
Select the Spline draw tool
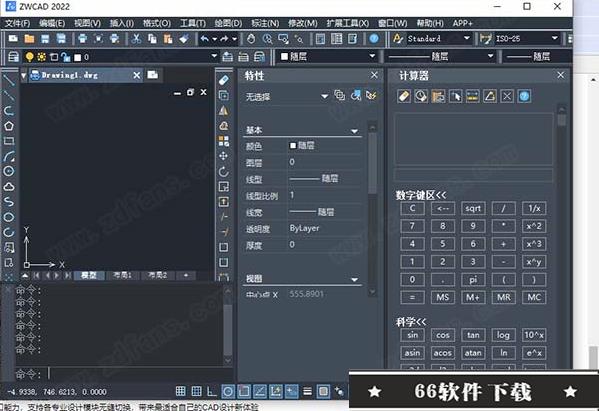(x=9, y=202)
